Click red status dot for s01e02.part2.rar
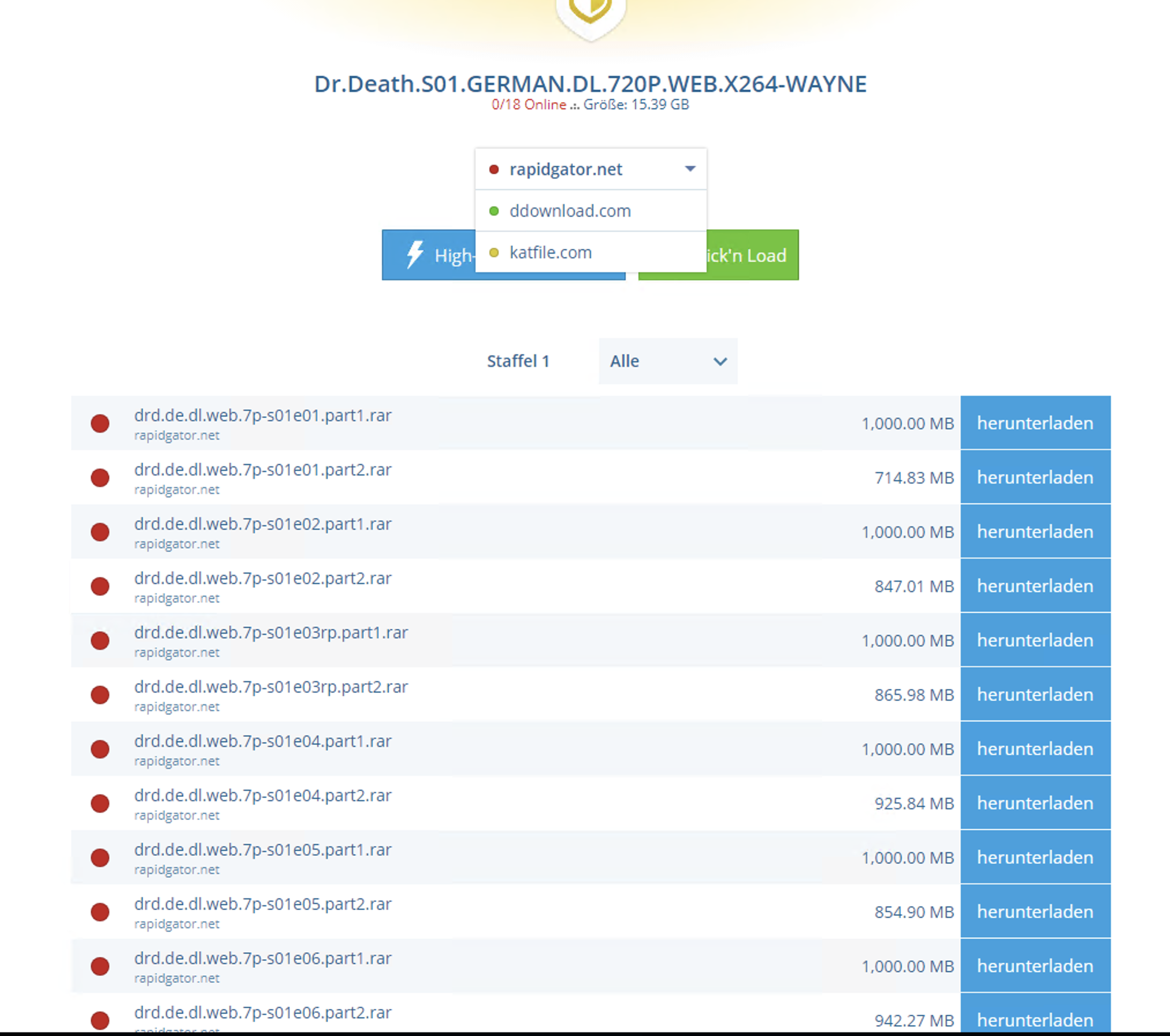 100,586
